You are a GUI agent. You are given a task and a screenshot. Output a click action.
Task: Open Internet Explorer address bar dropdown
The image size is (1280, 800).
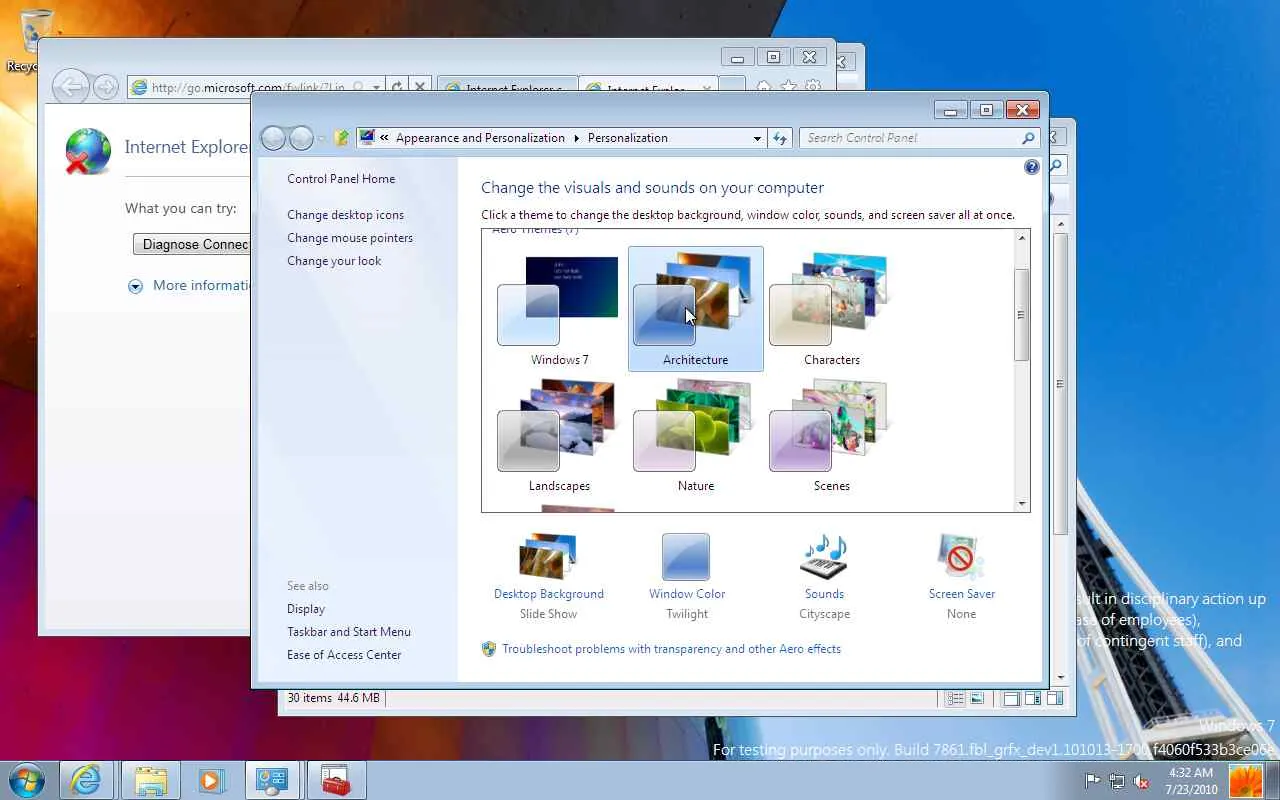point(377,87)
